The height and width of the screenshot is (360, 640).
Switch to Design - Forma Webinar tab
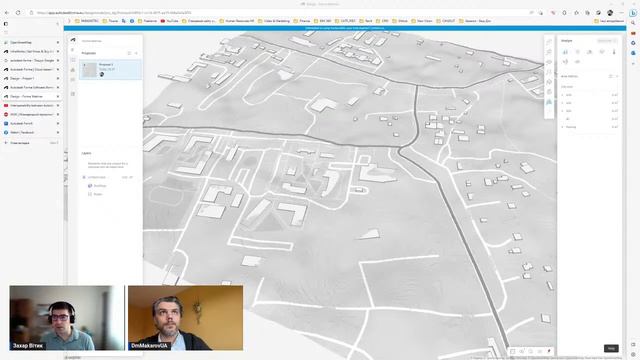coord(31,96)
